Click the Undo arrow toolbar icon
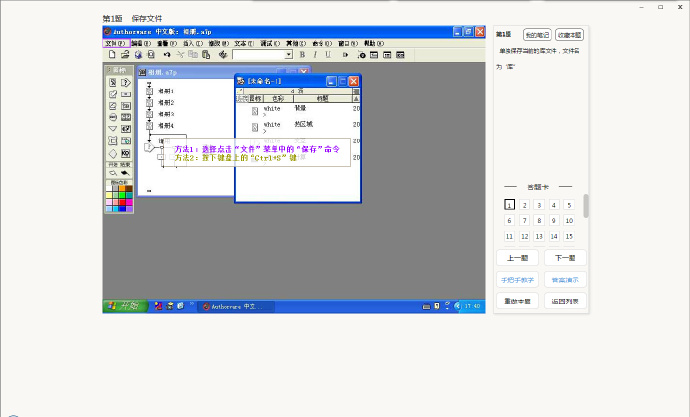Viewport: 690px width, 417px height. (166, 54)
